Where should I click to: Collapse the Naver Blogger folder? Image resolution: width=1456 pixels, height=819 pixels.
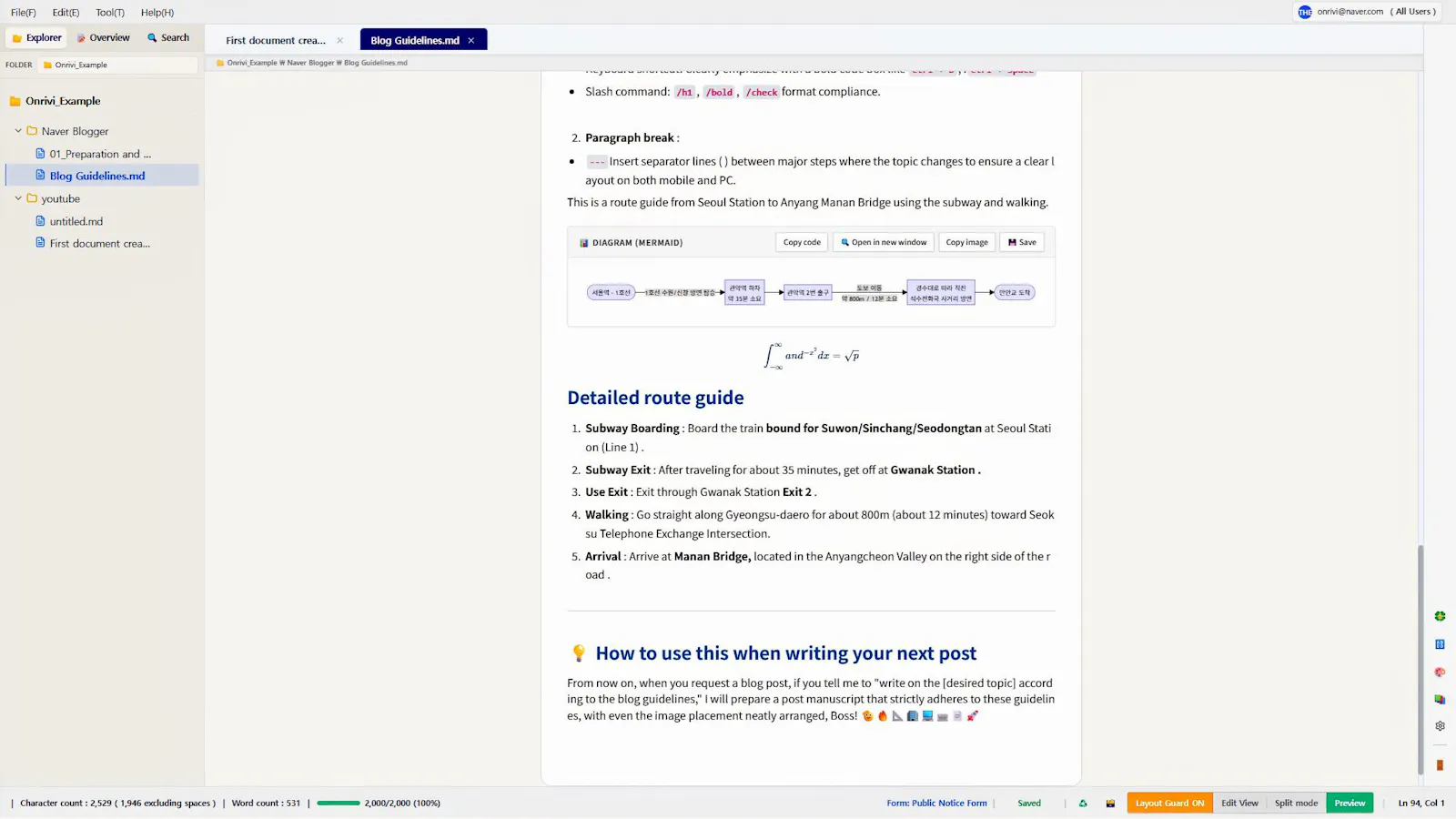[x=18, y=131]
